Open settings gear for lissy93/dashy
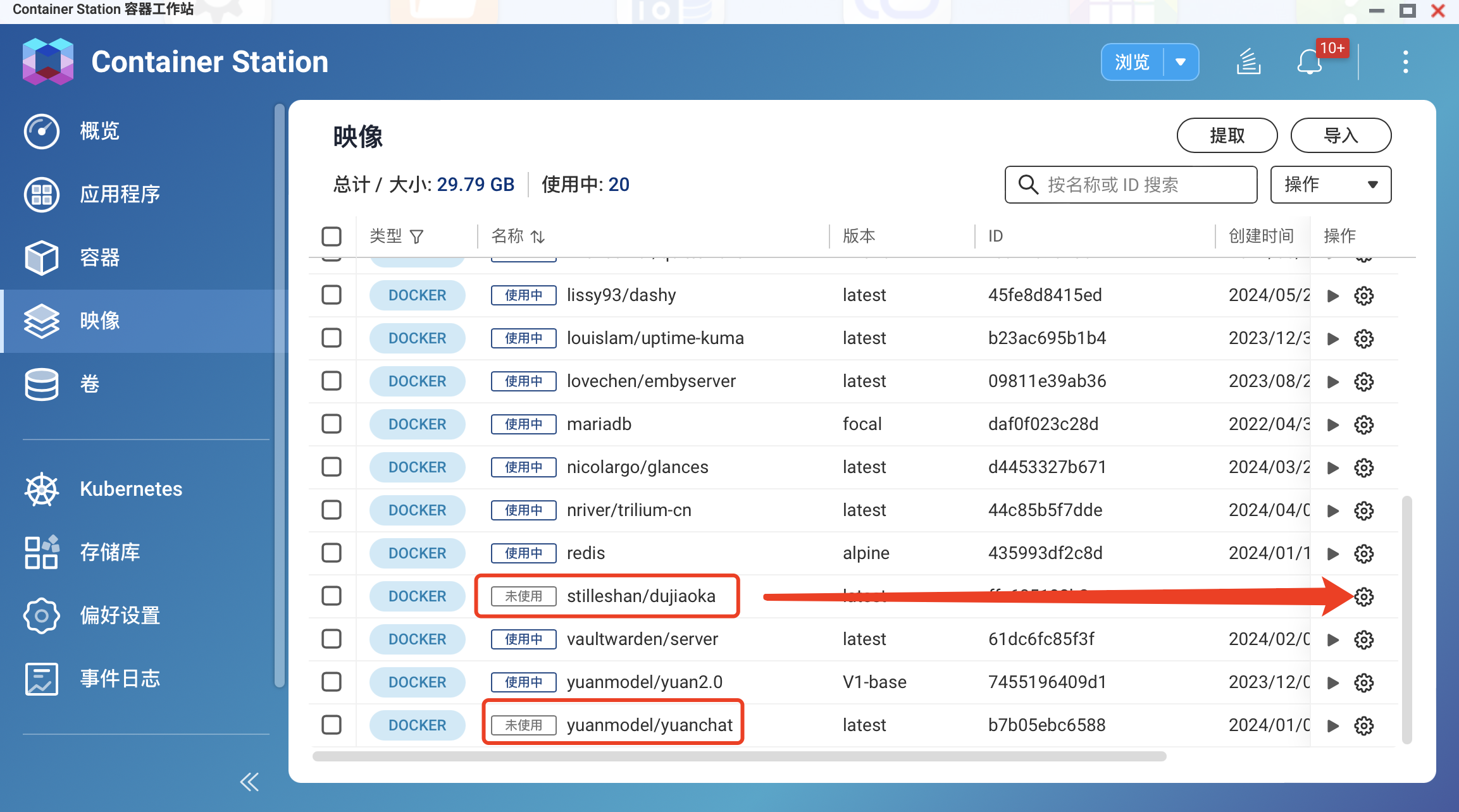This screenshot has height=812, width=1459. click(1364, 295)
